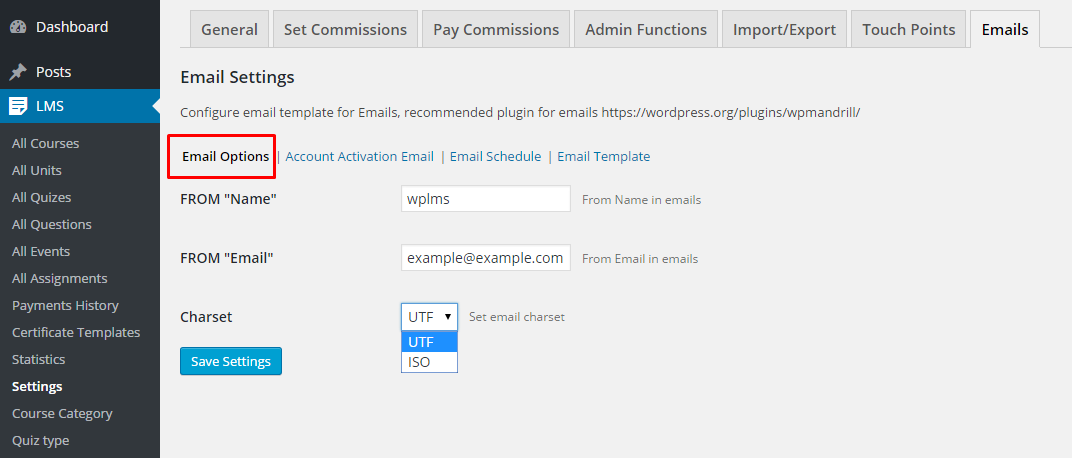Viewport: 1072px width, 458px height.
Task: Open the Set Commissions tab
Action: pyautogui.click(x=345, y=29)
